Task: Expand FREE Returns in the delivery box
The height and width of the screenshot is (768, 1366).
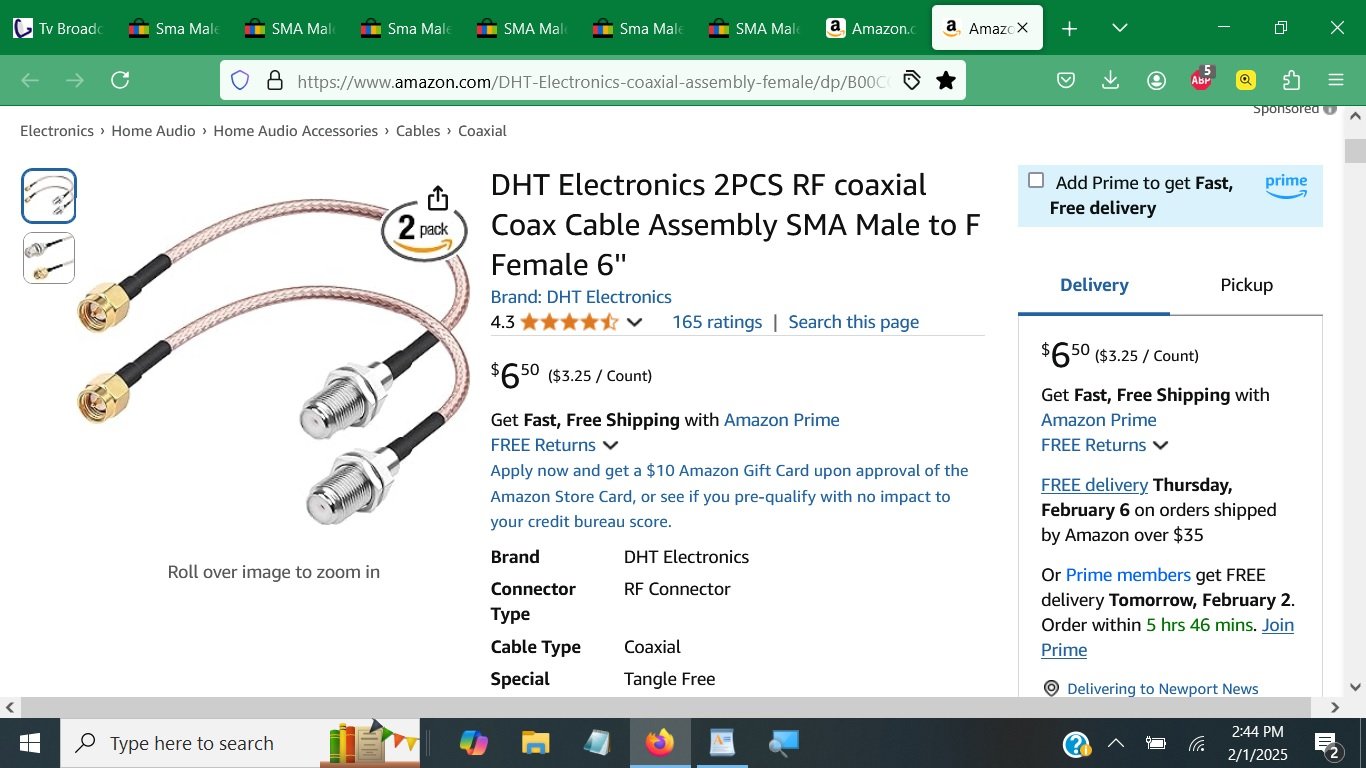Action: coord(1160,445)
